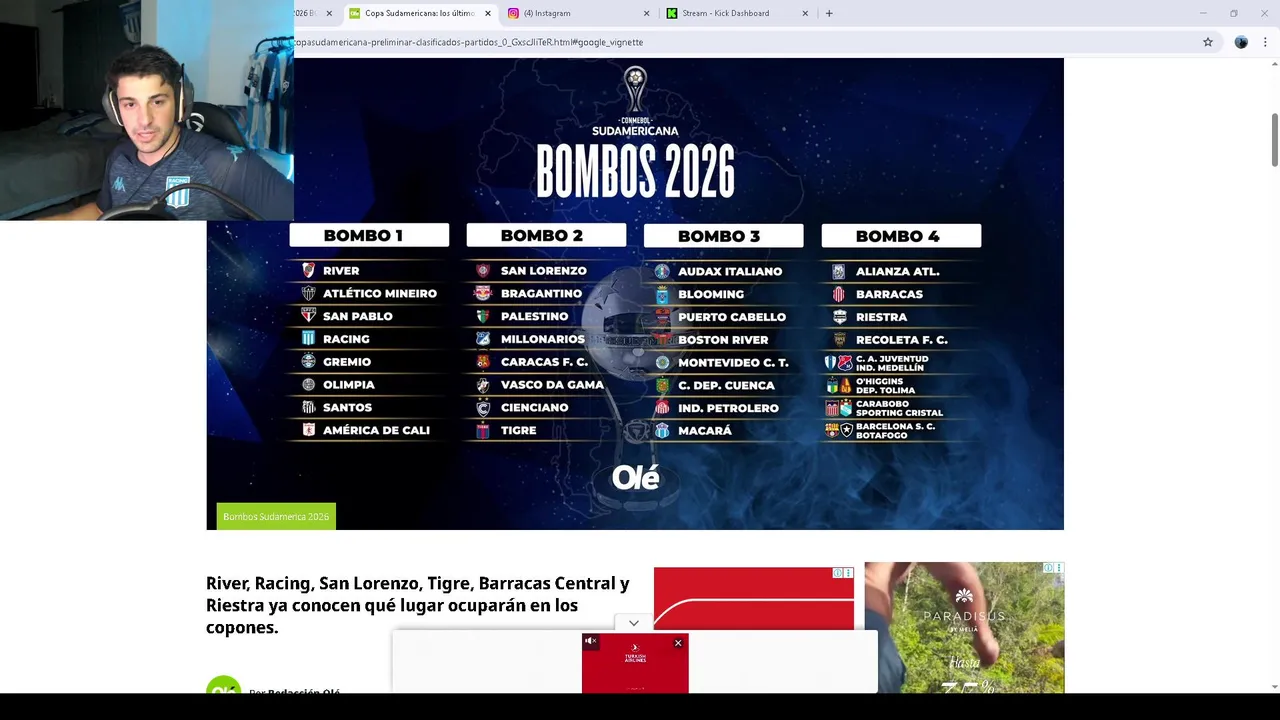The height and width of the screenshot is (720, 1280).
Task: Click the C. Dep. Cuenca team name
Action: point(726,385)
